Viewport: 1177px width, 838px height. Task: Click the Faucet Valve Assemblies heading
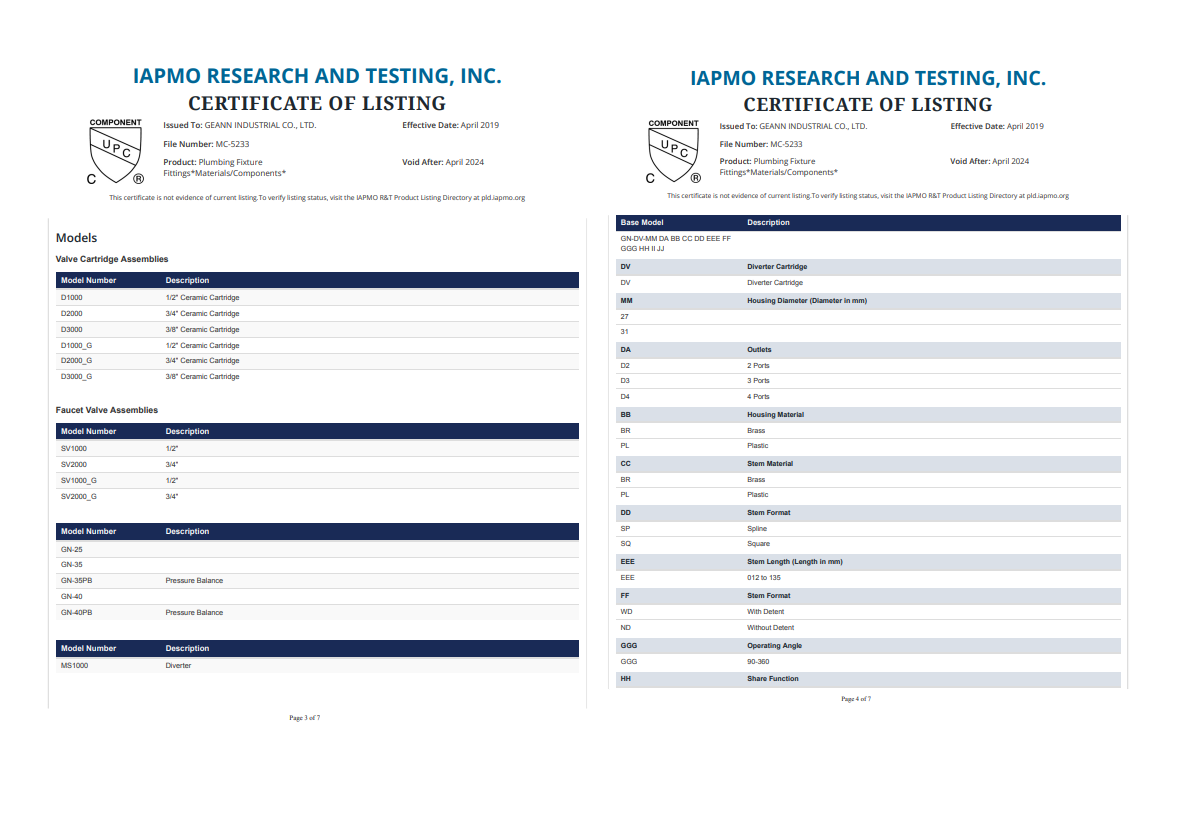[x=107, y=410]
